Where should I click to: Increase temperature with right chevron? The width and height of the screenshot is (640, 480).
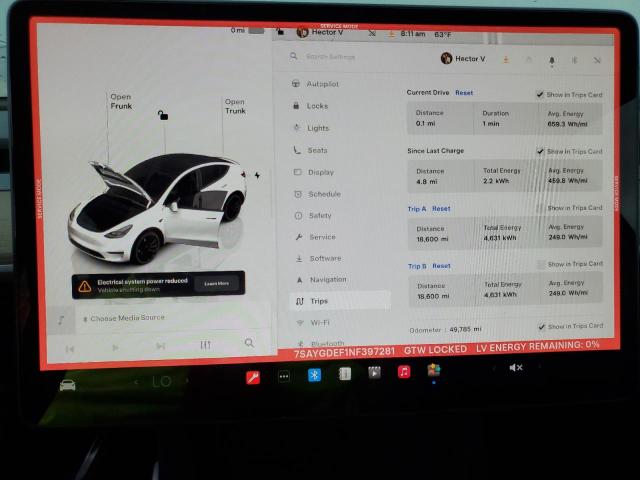point(187,380)
